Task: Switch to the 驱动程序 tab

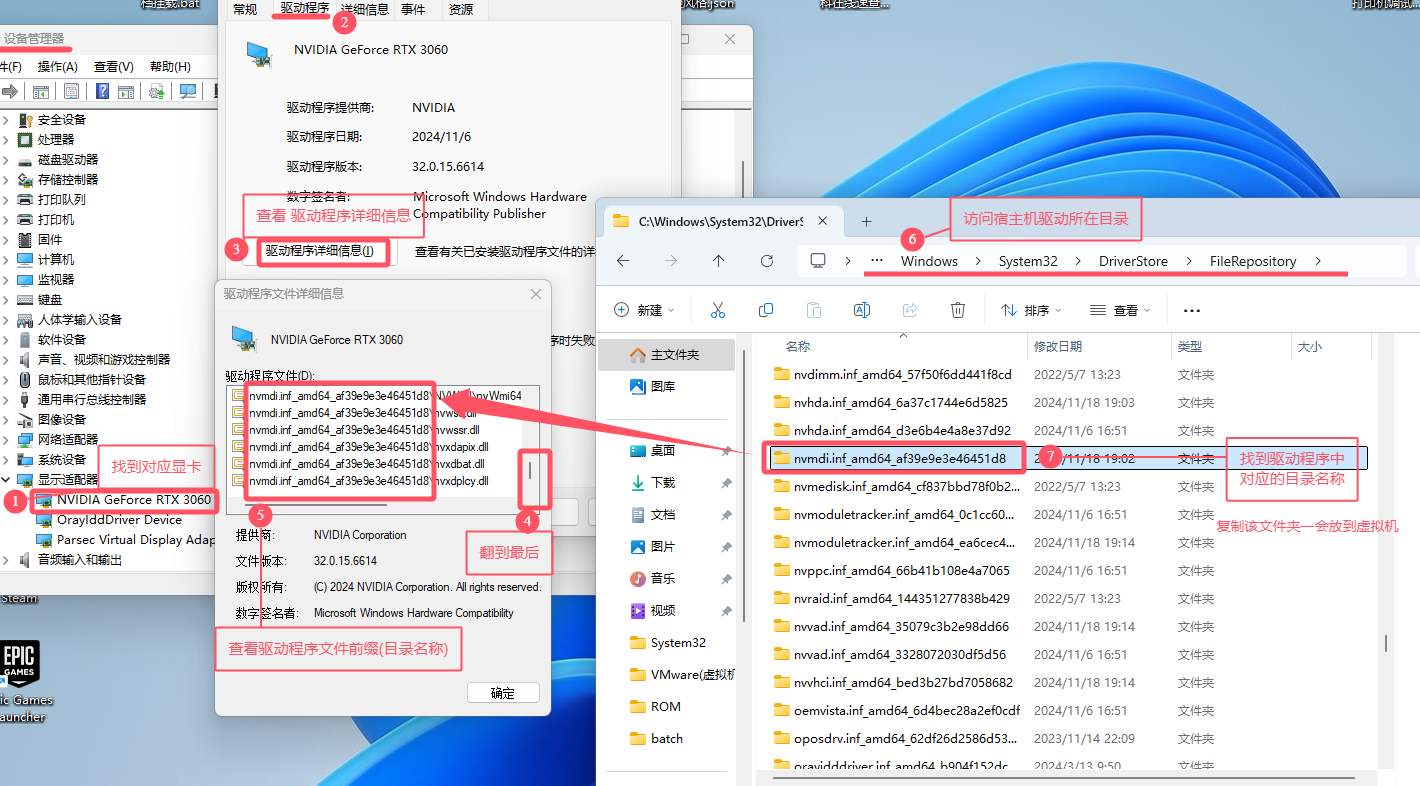Action: pos(304,9)
